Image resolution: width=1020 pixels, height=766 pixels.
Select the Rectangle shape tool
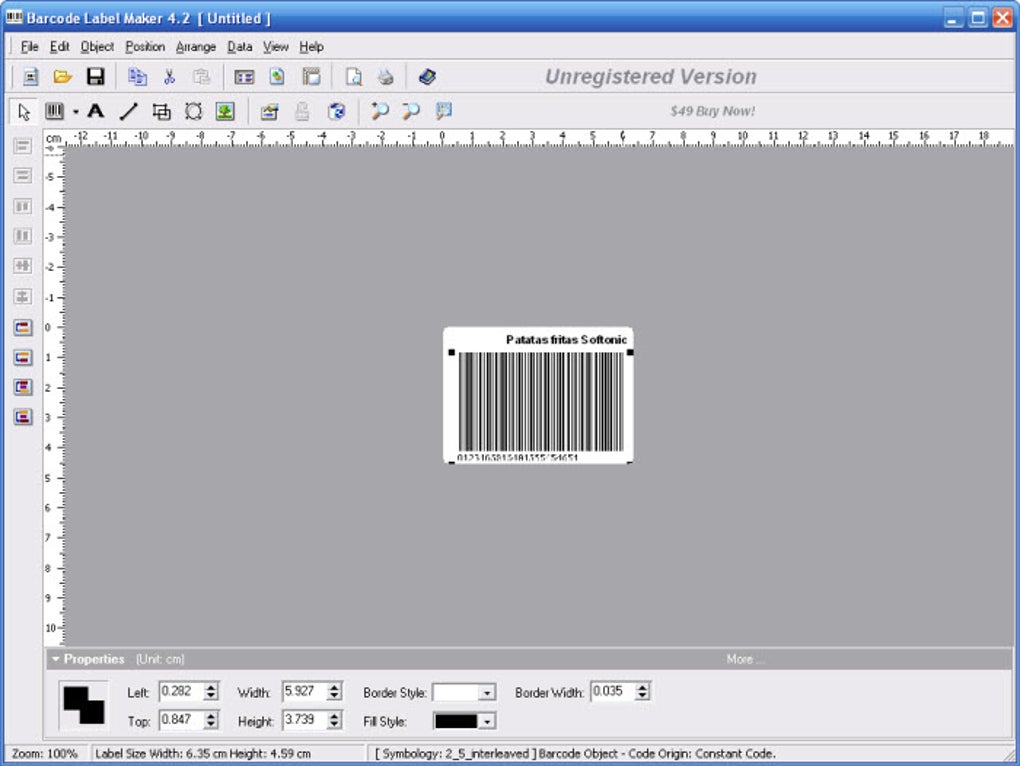[x=161, y=112]
